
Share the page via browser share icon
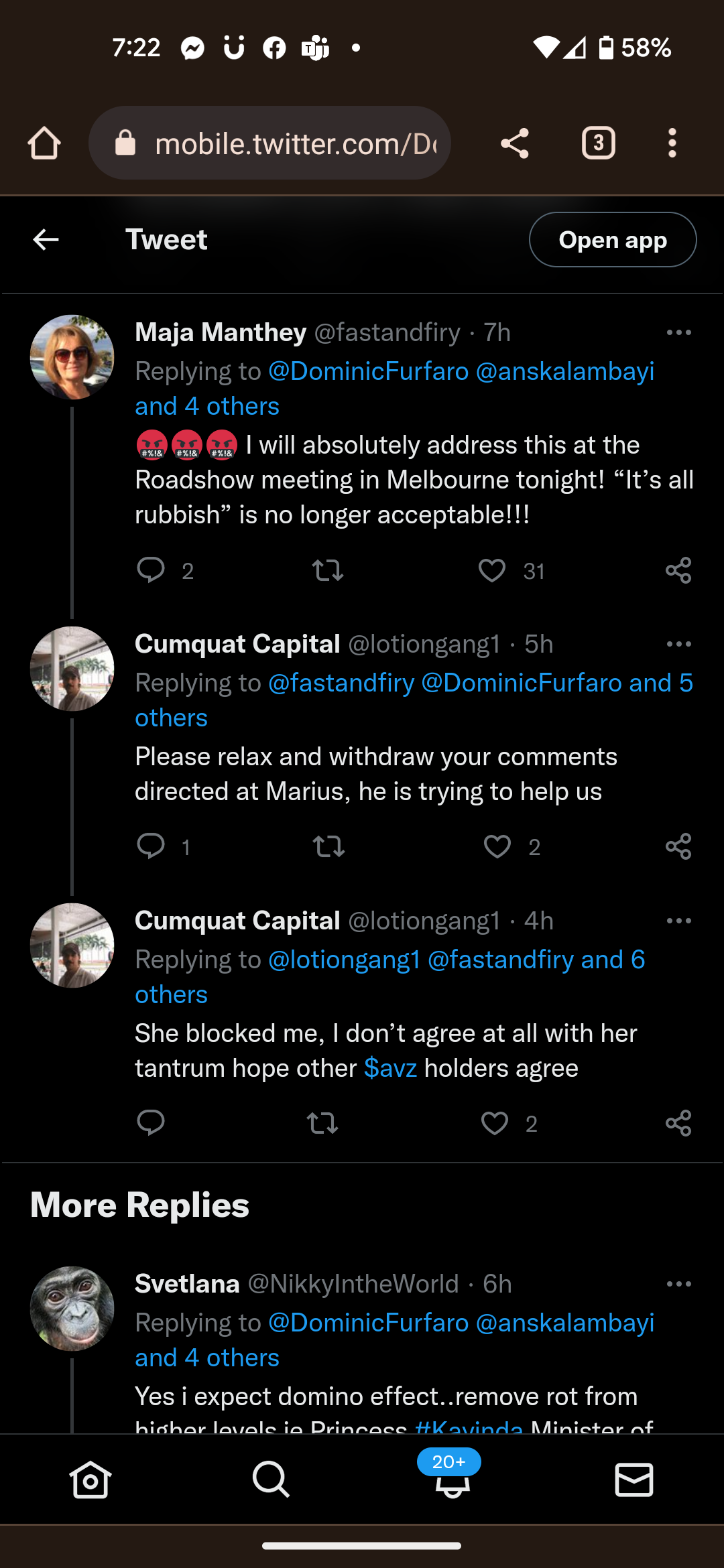515,143
